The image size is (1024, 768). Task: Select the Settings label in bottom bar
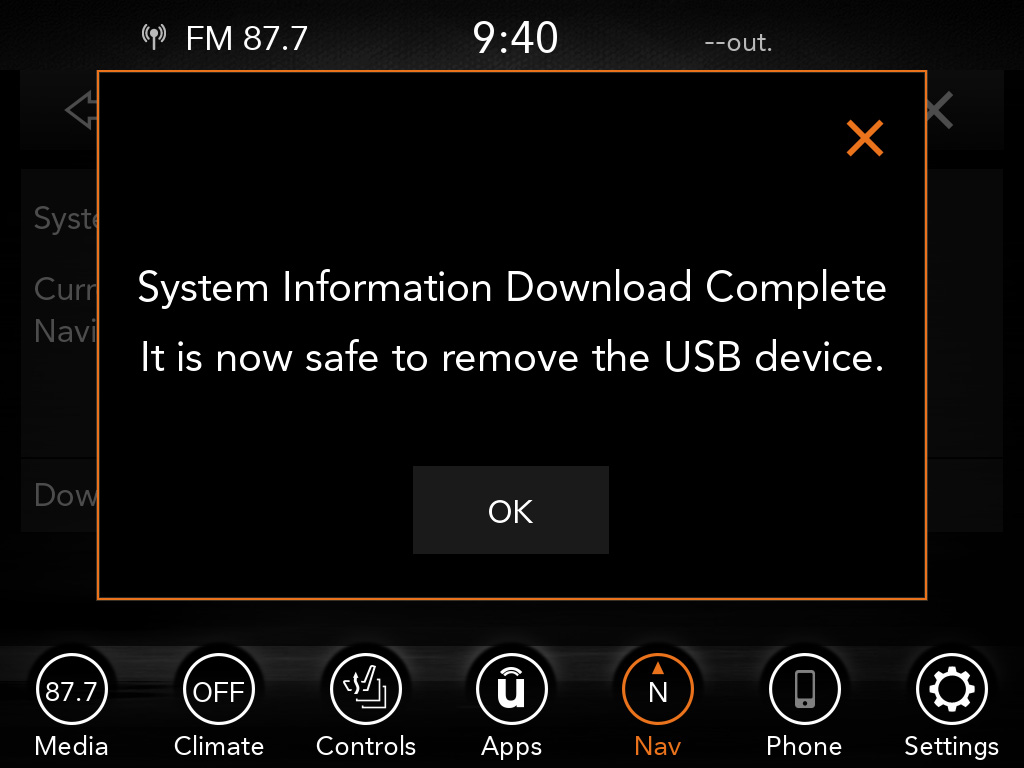point(952,746)
